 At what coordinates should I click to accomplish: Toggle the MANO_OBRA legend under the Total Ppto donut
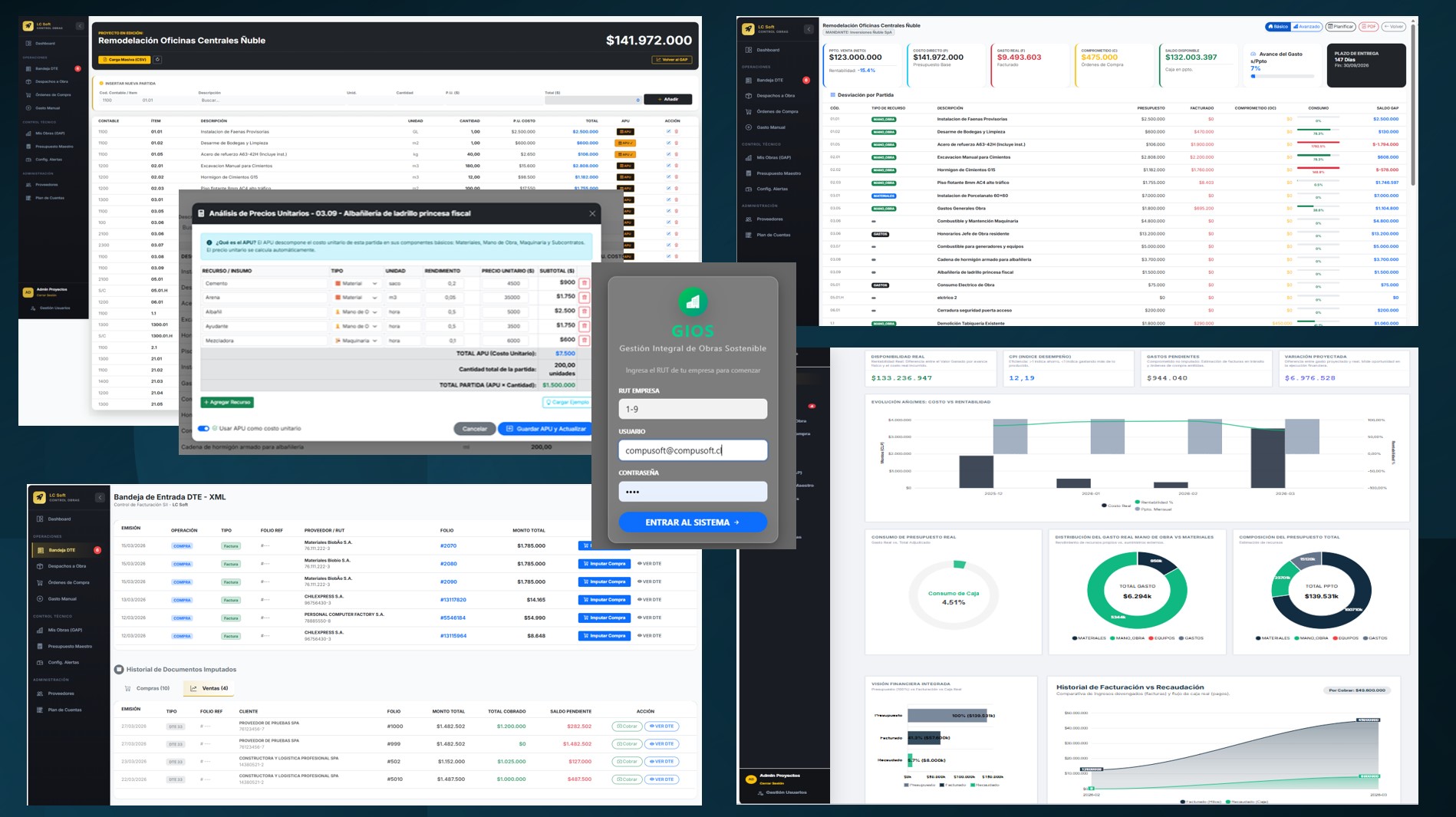(1311, 638)
